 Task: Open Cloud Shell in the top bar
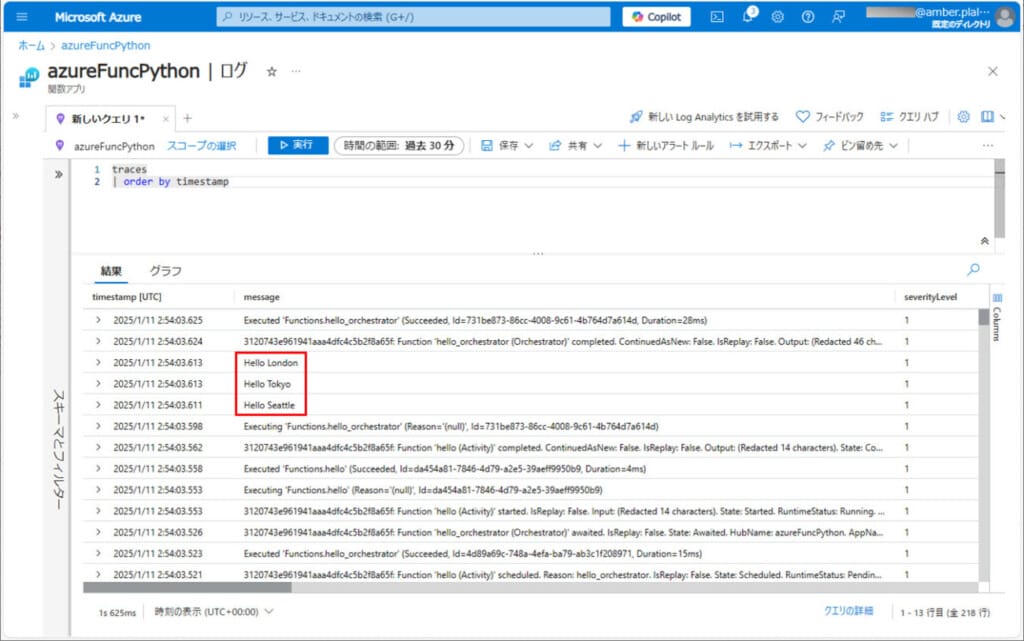[716, 16]
